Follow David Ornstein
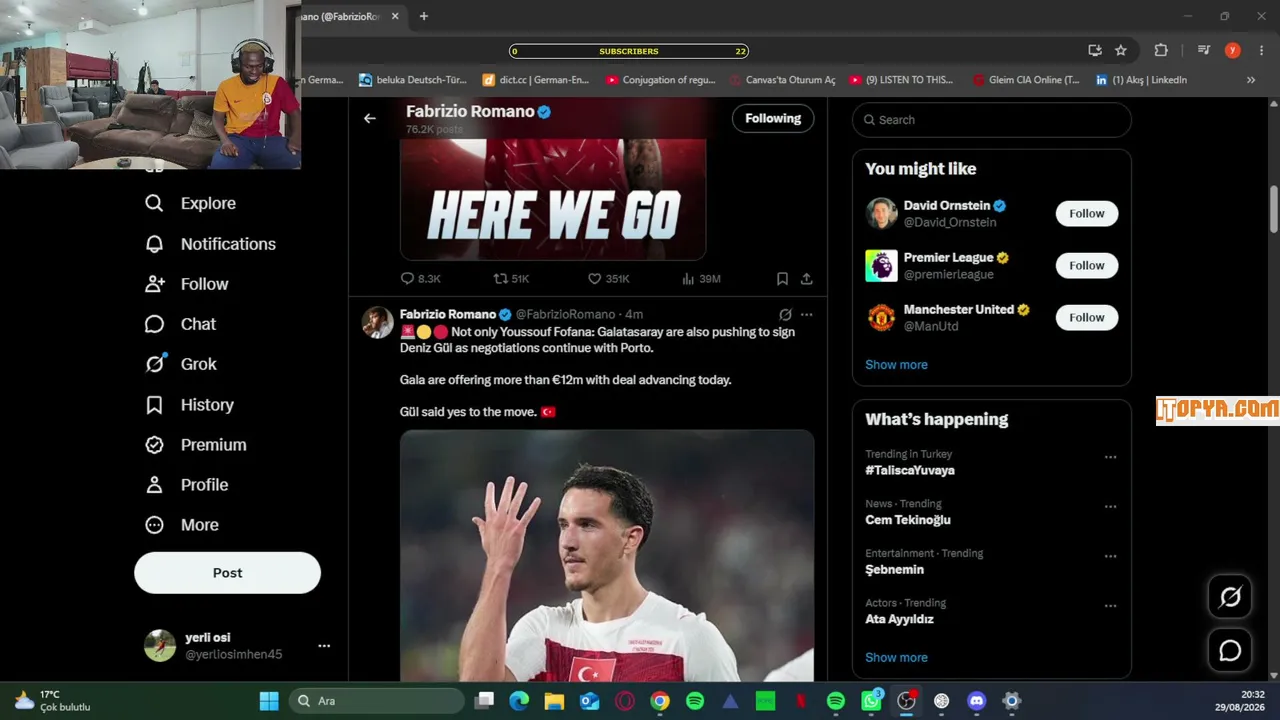The image size is (1280, 720). 1087,213
